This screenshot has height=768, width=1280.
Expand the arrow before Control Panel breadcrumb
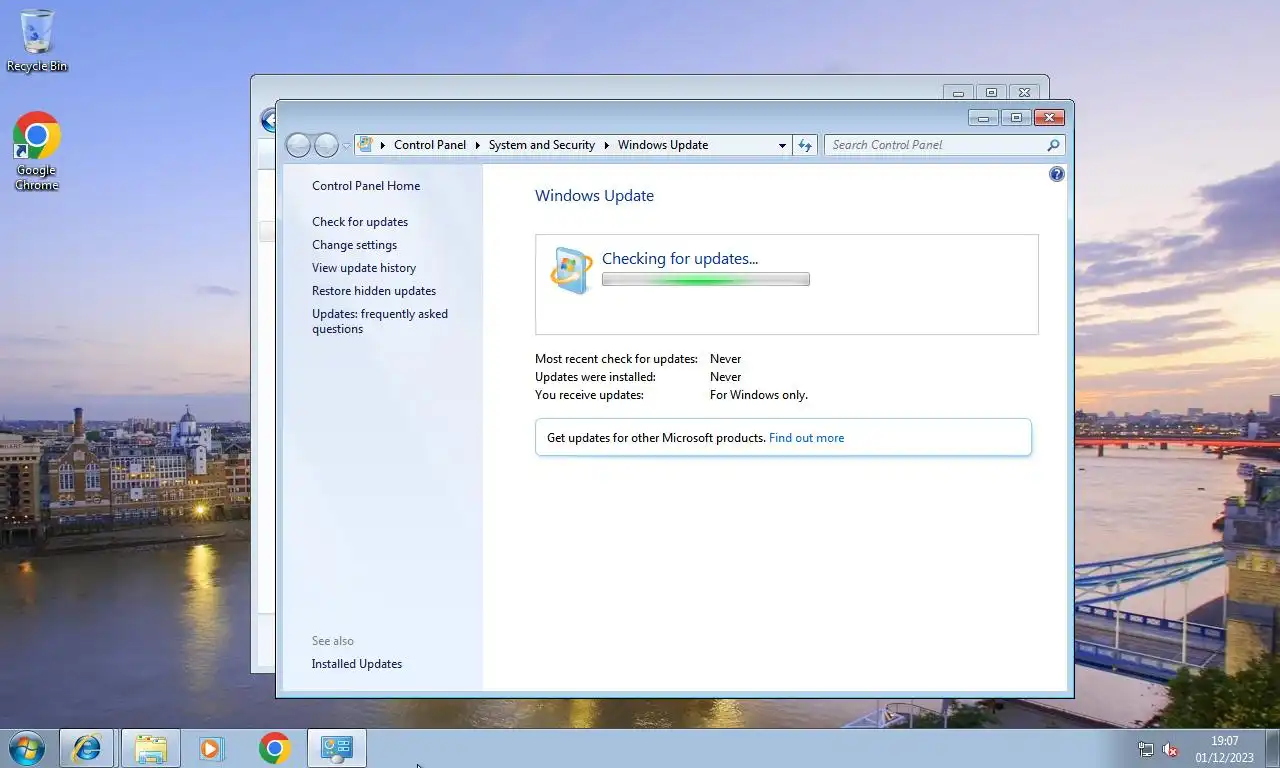[383, 145]
